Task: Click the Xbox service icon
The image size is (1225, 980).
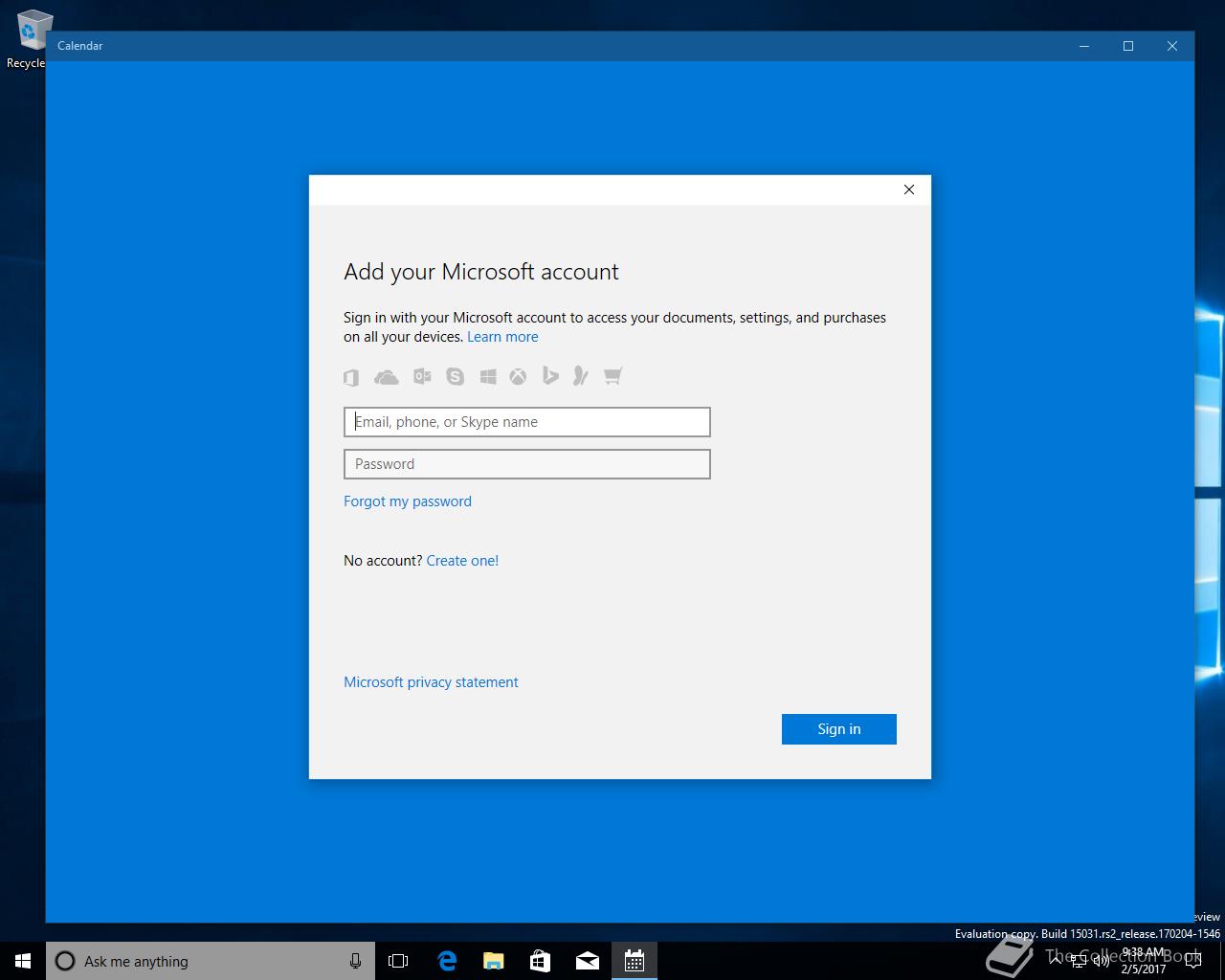Action: click(518, 376)
